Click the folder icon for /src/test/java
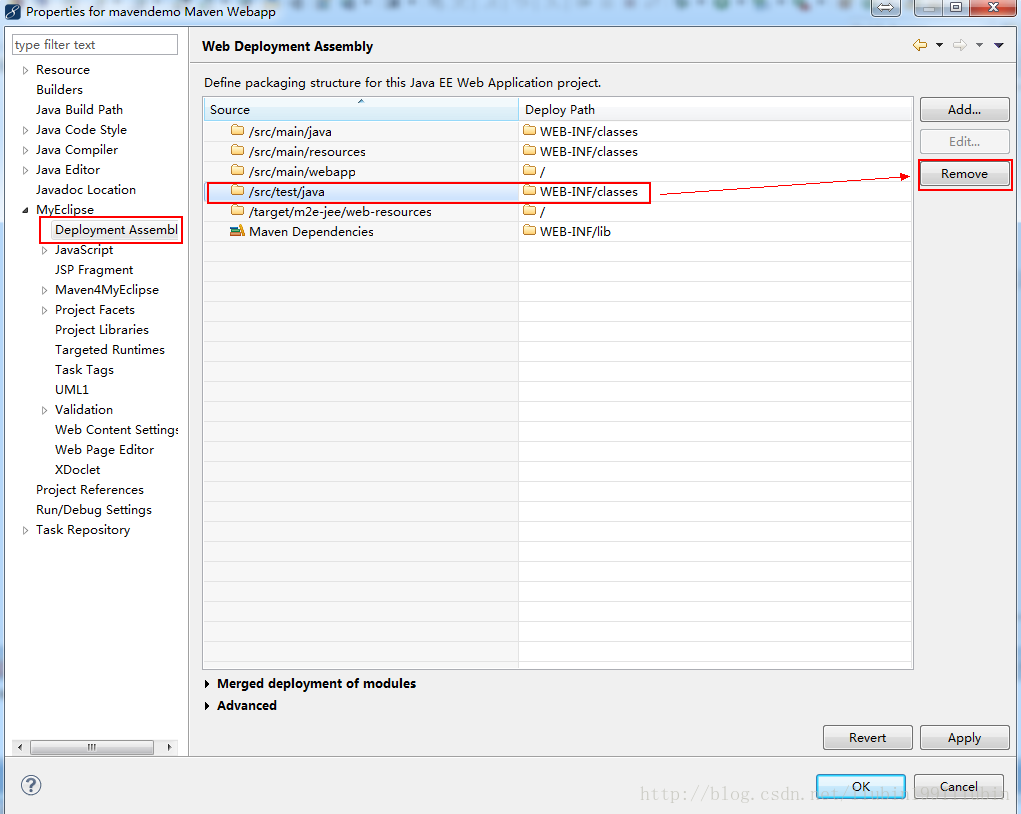This screenshot has width=1021, height=814. coord(237,191)
